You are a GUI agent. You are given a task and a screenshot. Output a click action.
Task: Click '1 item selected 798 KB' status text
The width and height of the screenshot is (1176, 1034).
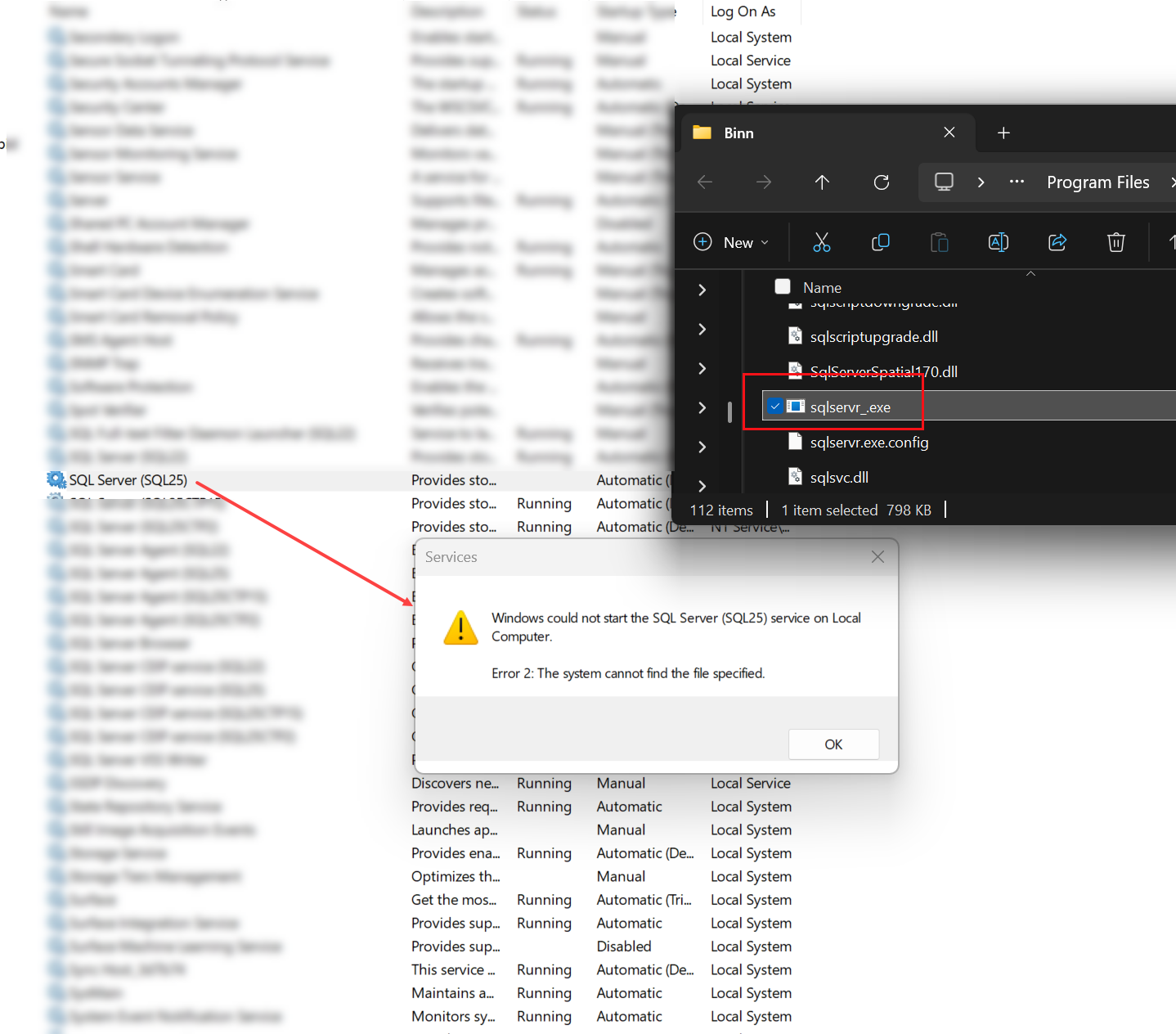[856, 510]
